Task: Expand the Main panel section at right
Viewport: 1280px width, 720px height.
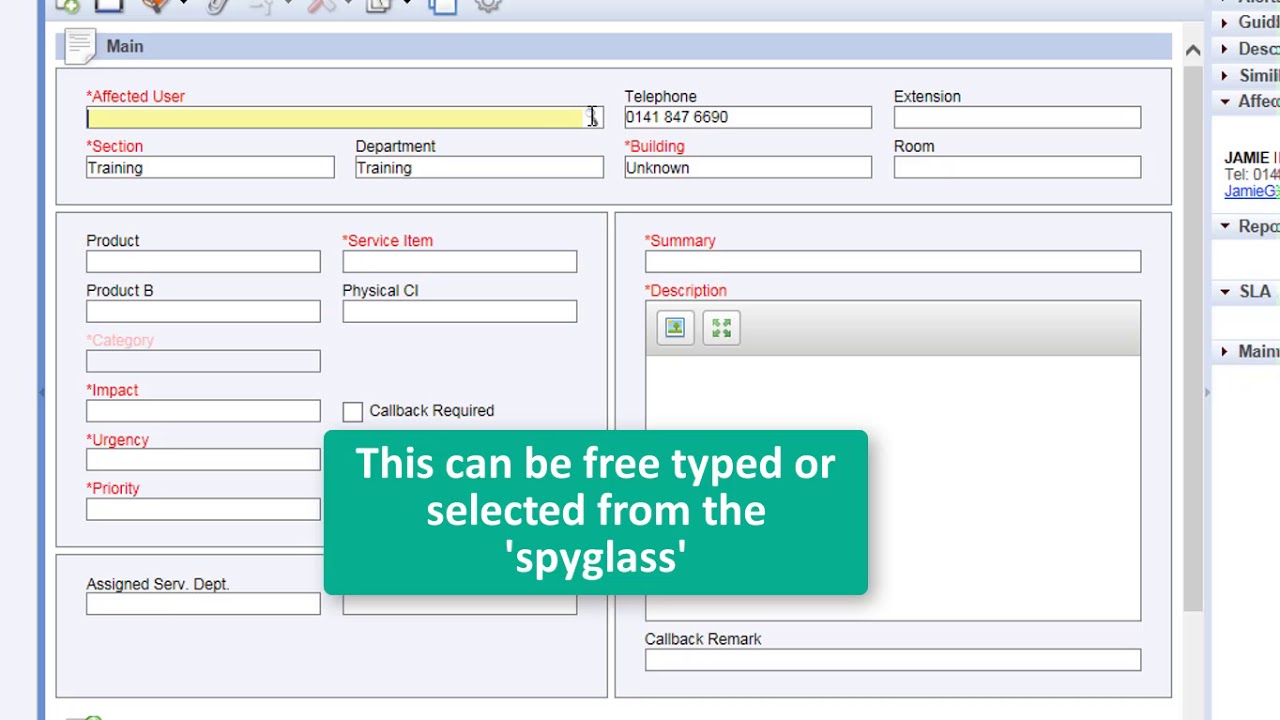Action: click(1225, 351)
